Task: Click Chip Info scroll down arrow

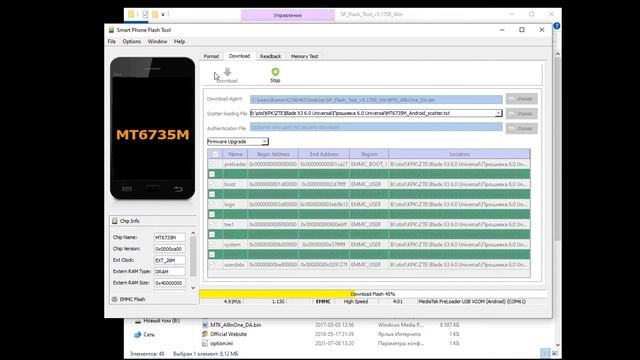Action: coord(193,288)
